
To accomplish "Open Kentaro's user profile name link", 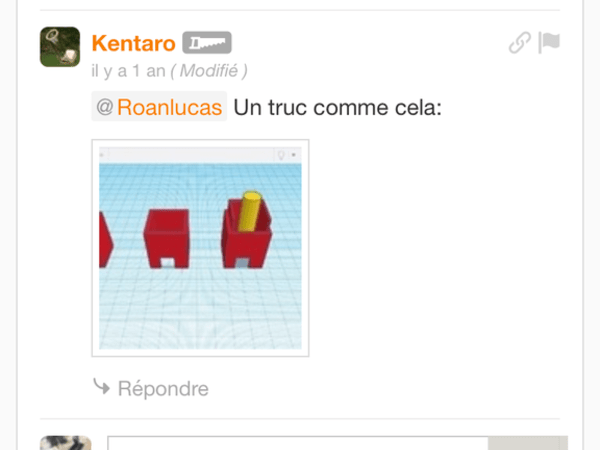I will point(134,43).
